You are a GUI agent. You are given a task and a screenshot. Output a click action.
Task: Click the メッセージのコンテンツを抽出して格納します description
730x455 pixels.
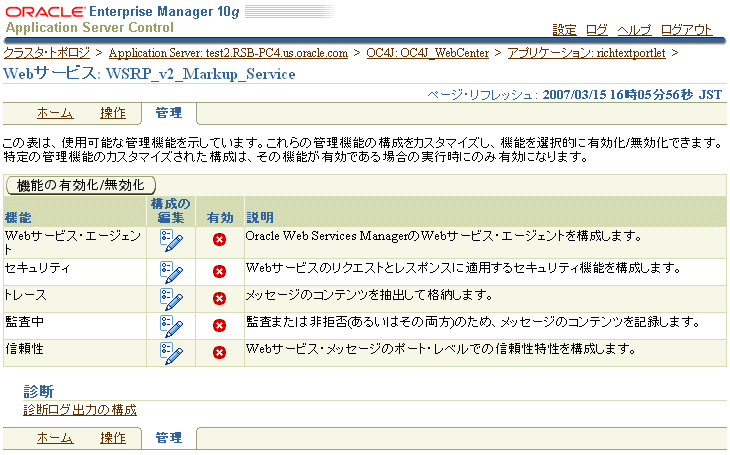point(369,295)
